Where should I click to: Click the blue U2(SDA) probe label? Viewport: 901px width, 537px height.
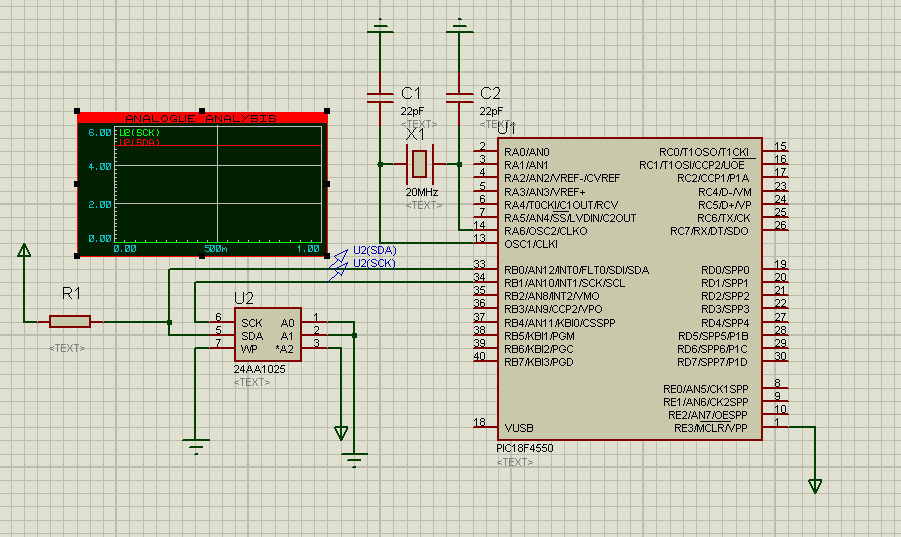[375, 250]
